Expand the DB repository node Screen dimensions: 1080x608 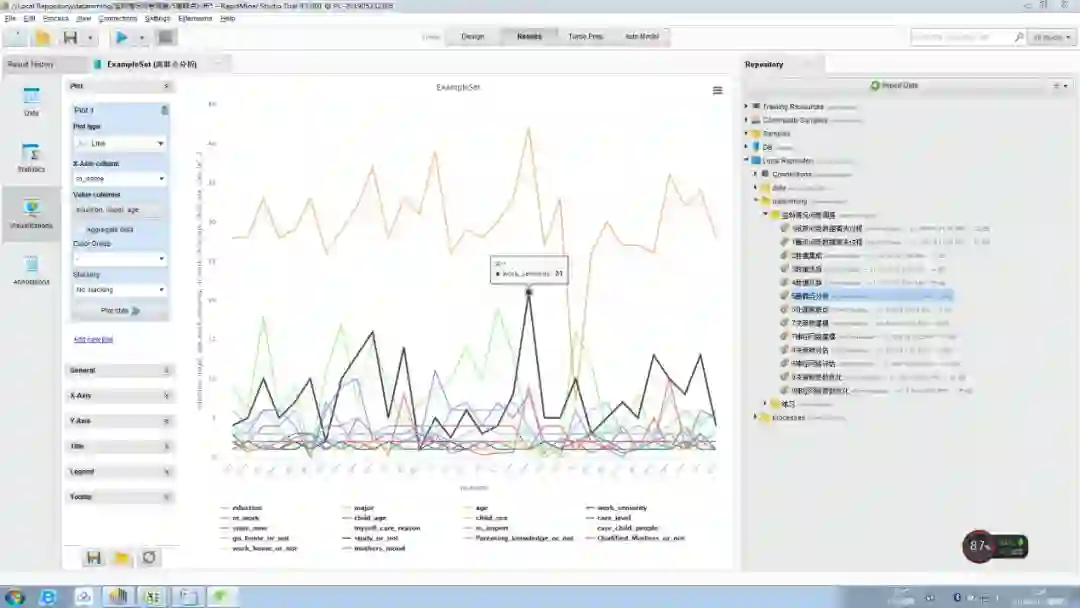tap(746, 147)
